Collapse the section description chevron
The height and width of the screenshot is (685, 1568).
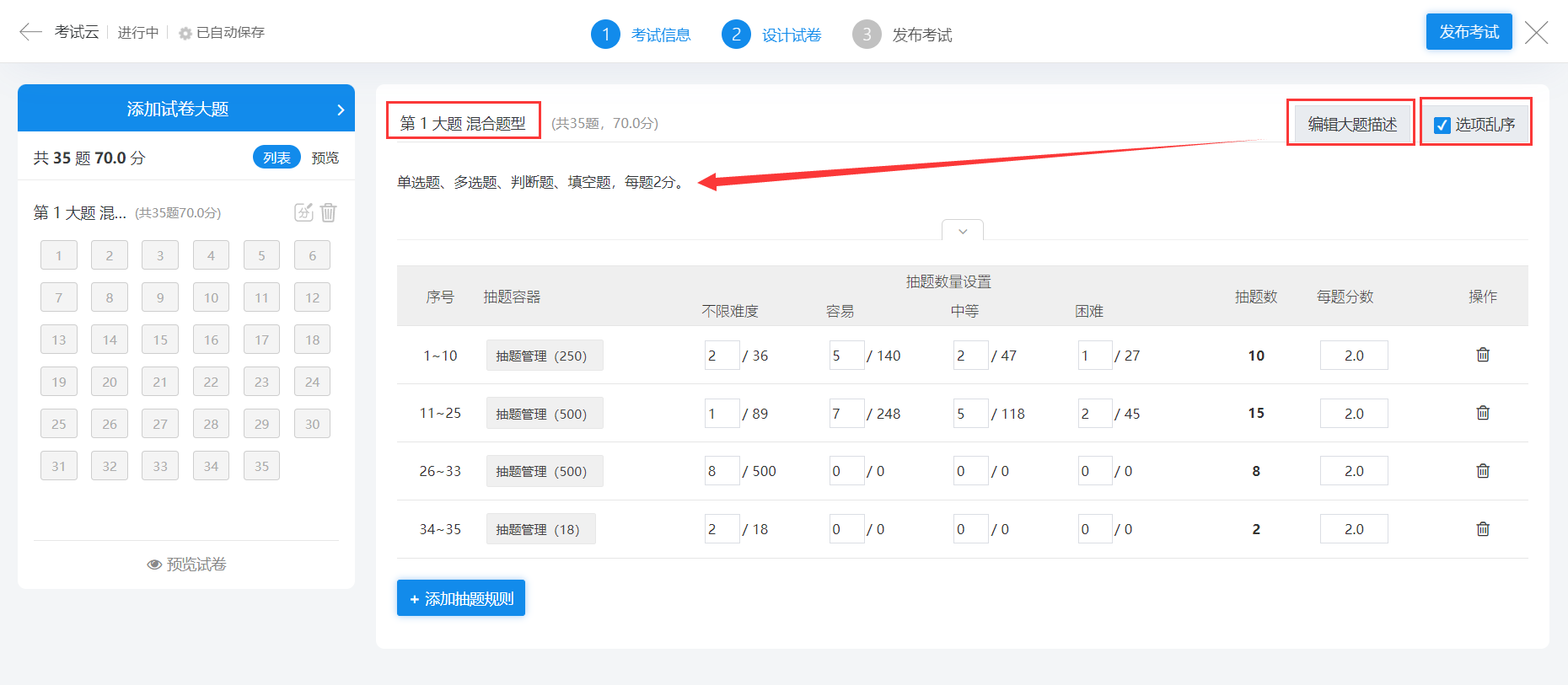click(963, 231)
